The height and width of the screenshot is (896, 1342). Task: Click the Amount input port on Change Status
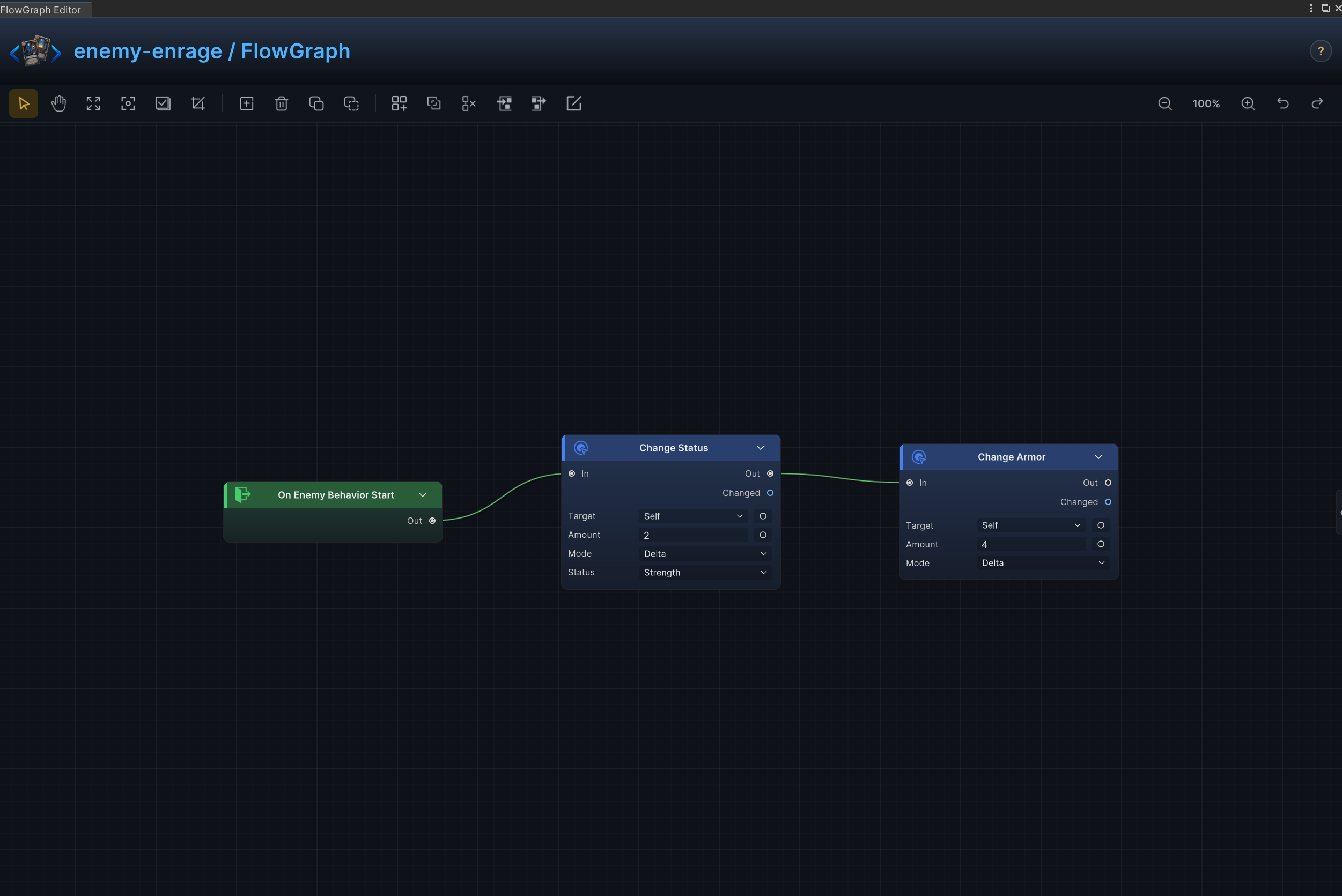[x=762, y=535]
